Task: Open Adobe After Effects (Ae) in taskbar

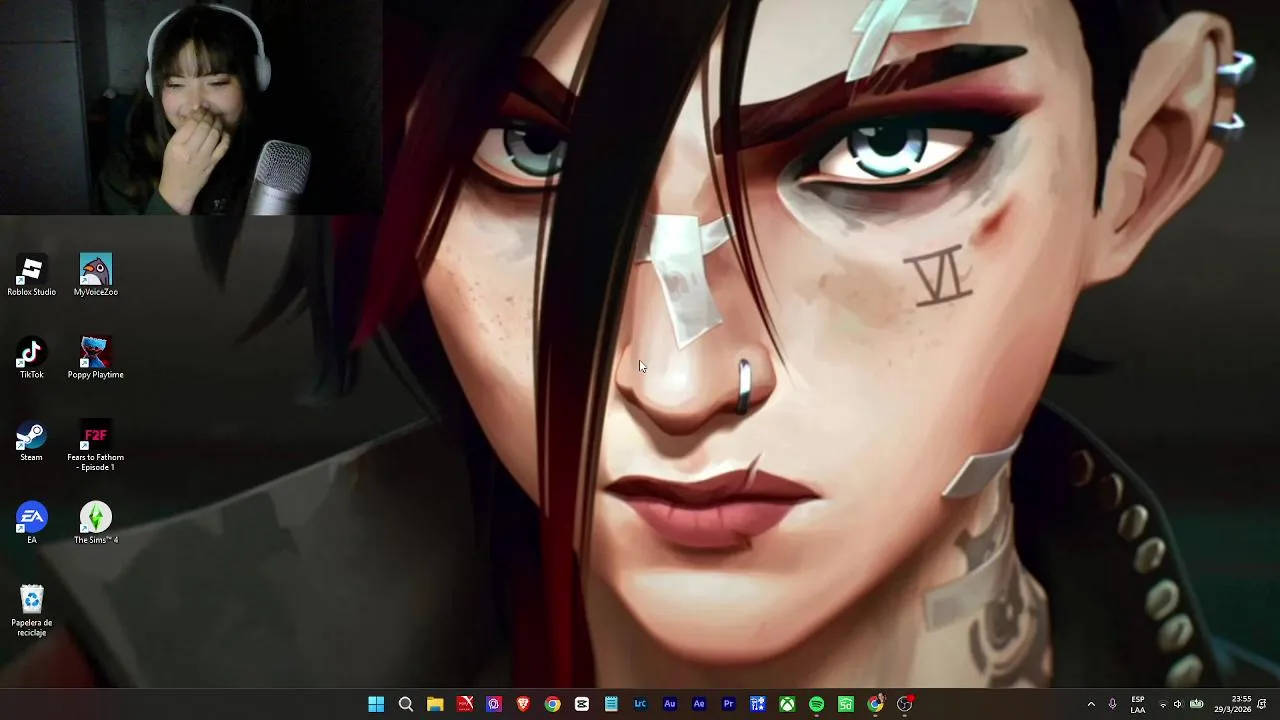Action: (699, 704)
